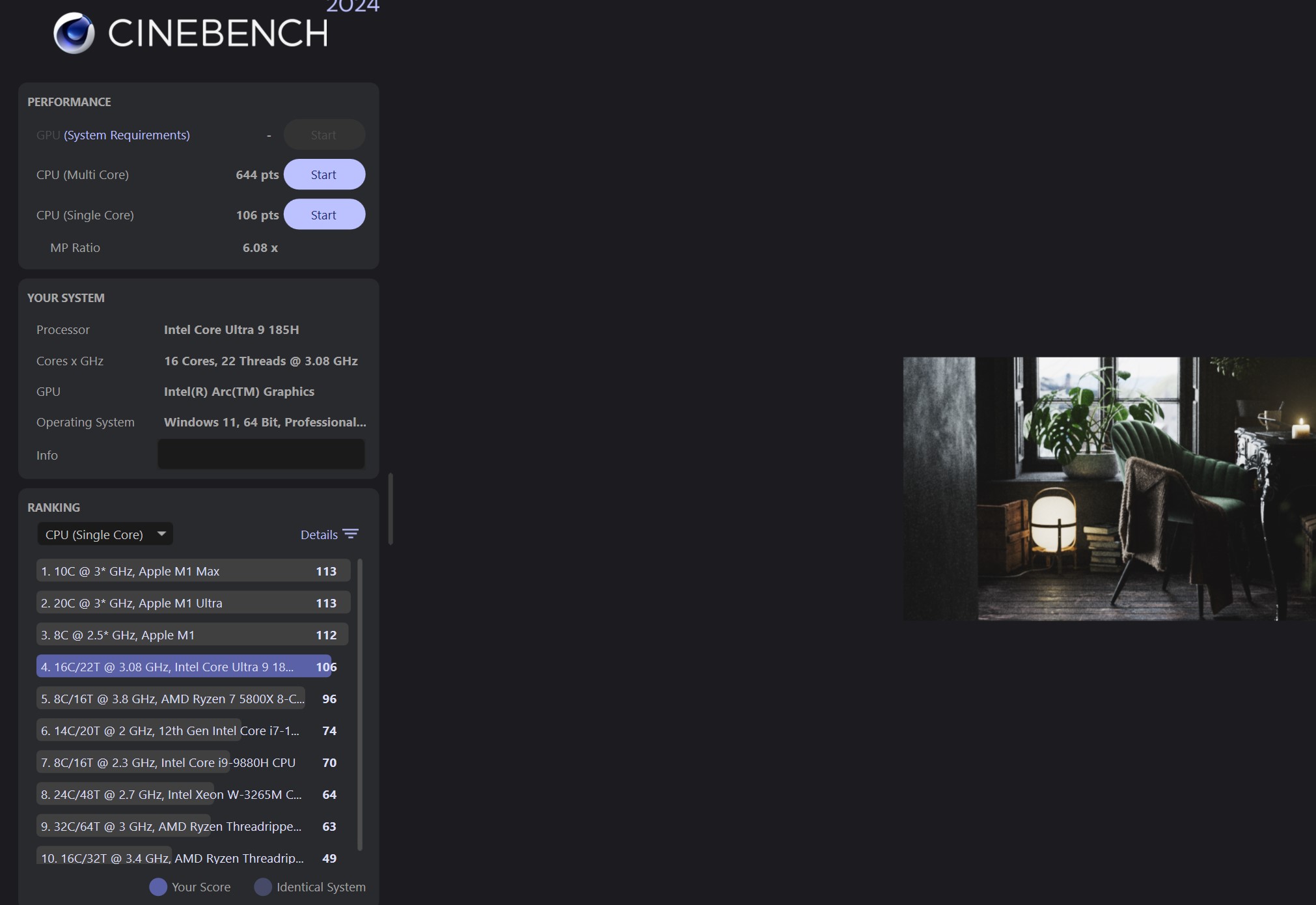The width and height of the screenshot is (1316, 905).
Task: Click the YOUR SYSTEM section heading
Action: coord(66,298)
